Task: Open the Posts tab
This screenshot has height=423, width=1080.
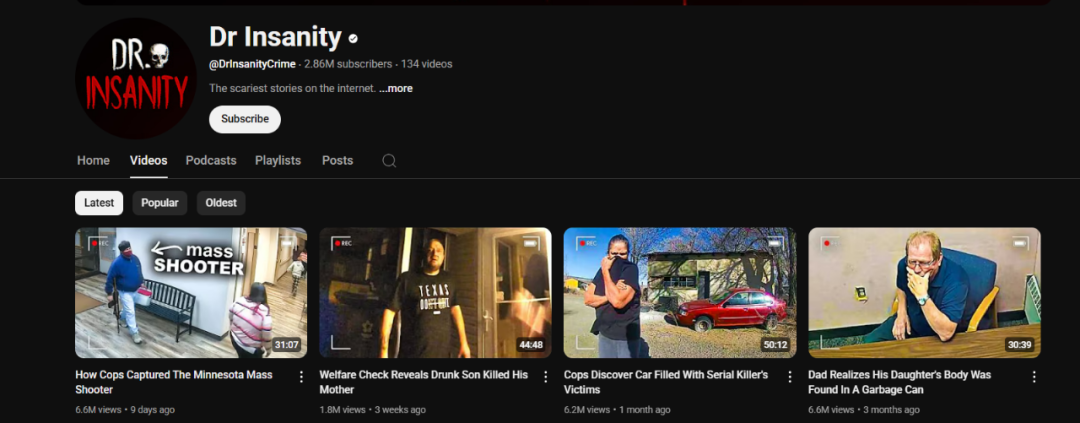Action: [338, 161]
